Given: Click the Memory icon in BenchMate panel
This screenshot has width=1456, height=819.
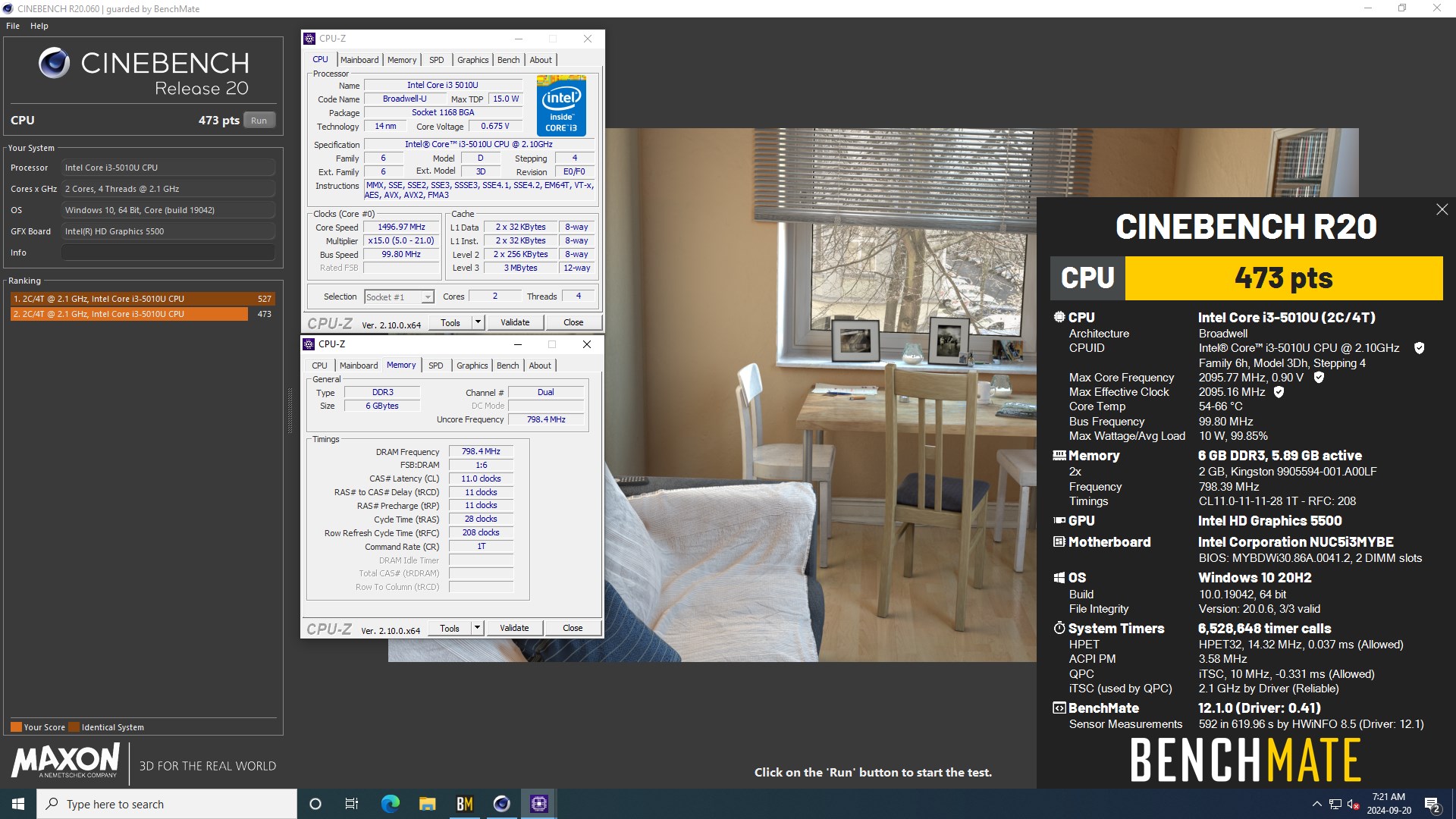Looking at the screenshot, I should click(1059, 456).
